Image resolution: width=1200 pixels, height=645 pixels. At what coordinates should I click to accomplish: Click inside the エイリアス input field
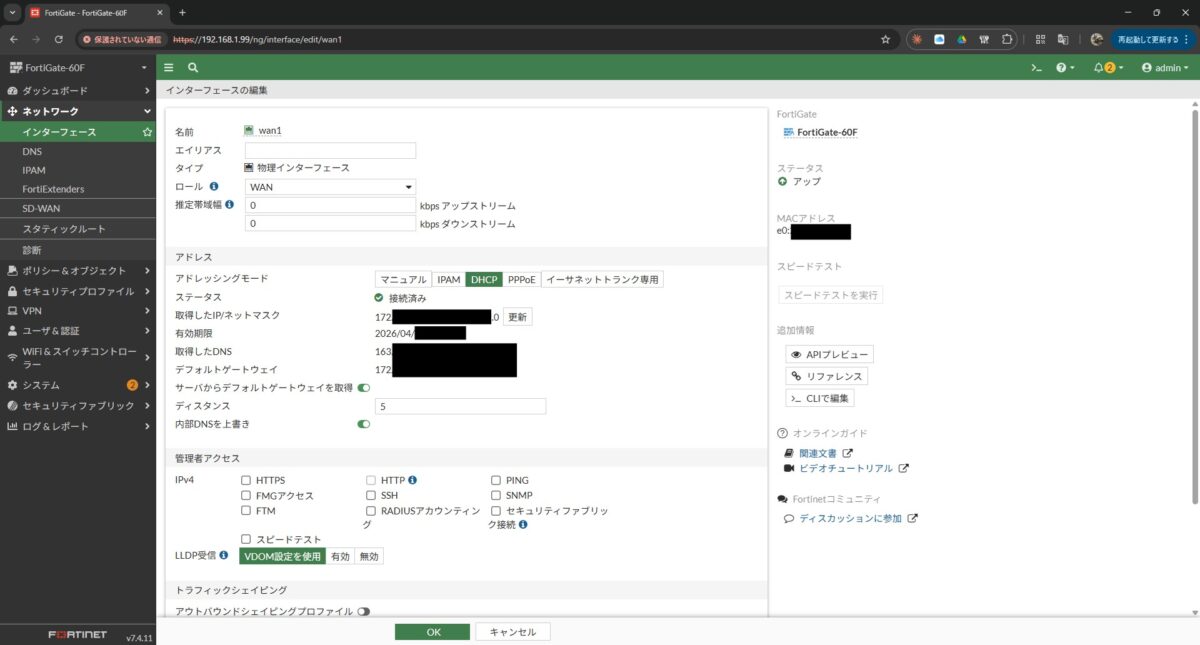330,150
